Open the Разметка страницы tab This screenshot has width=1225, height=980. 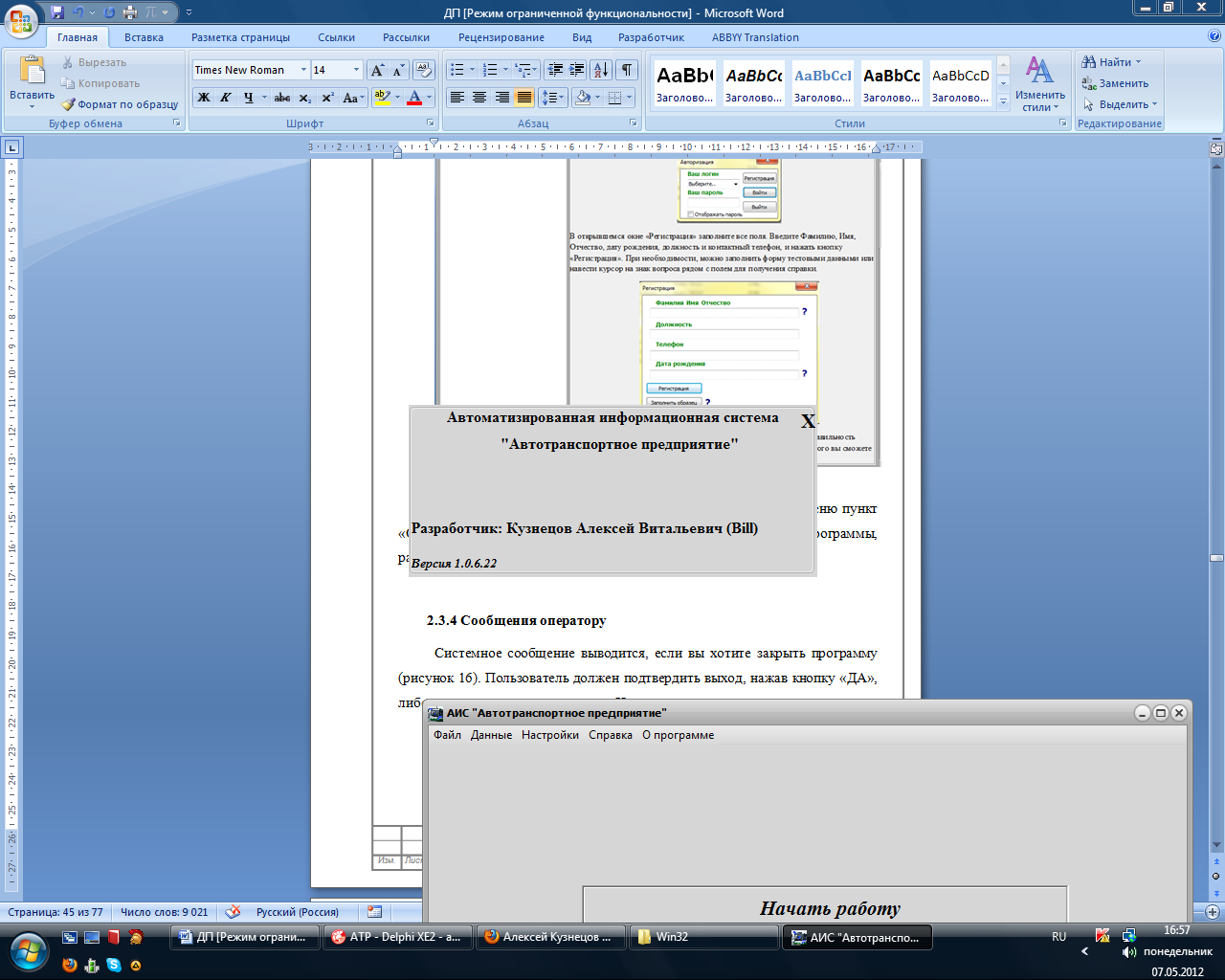(240, 37)
